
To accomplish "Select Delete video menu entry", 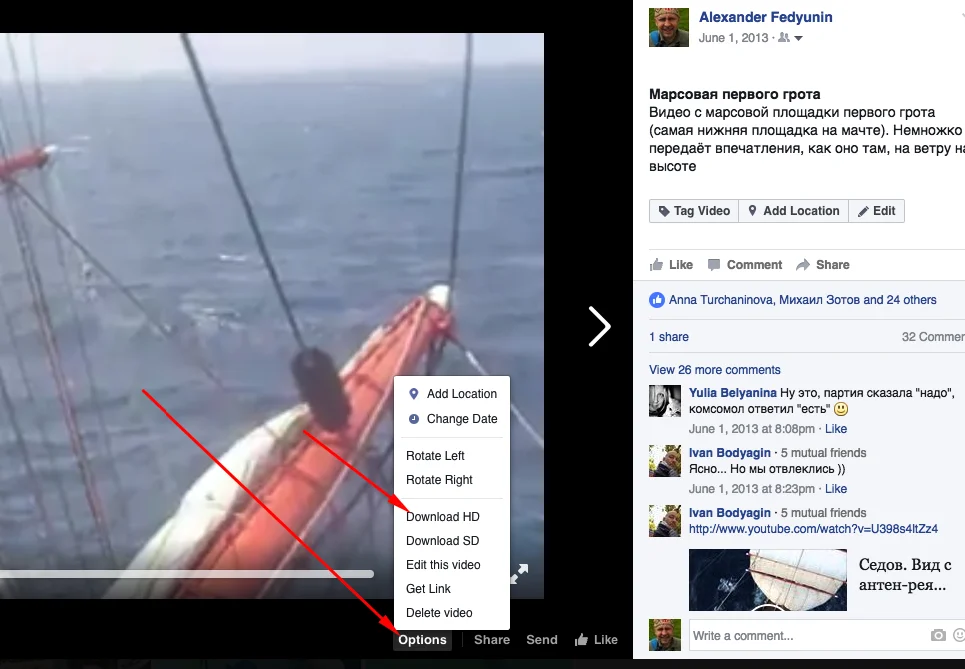I will click(439, 613).
